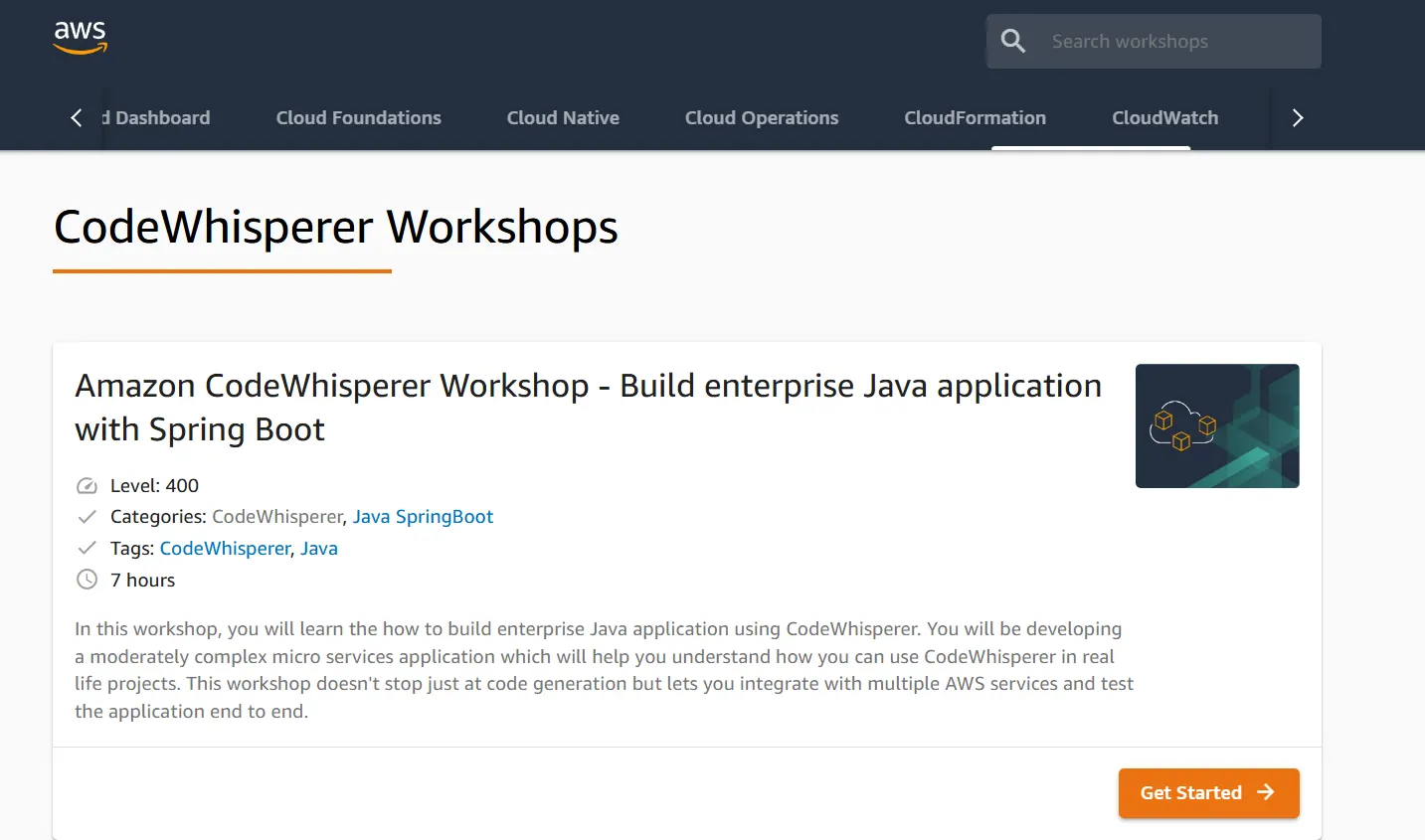Click the checkmark icon next to Categories
Screen dimensions: 1425x840
coord(87,516)
